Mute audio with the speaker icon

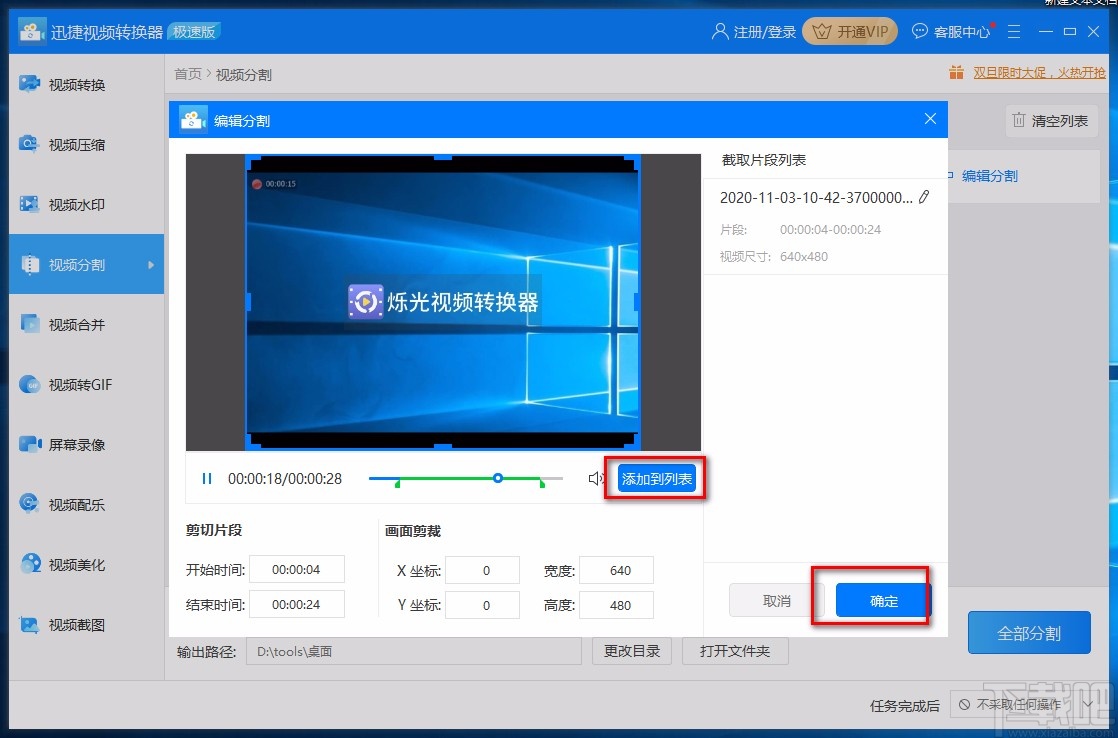(x=597, y=478)
